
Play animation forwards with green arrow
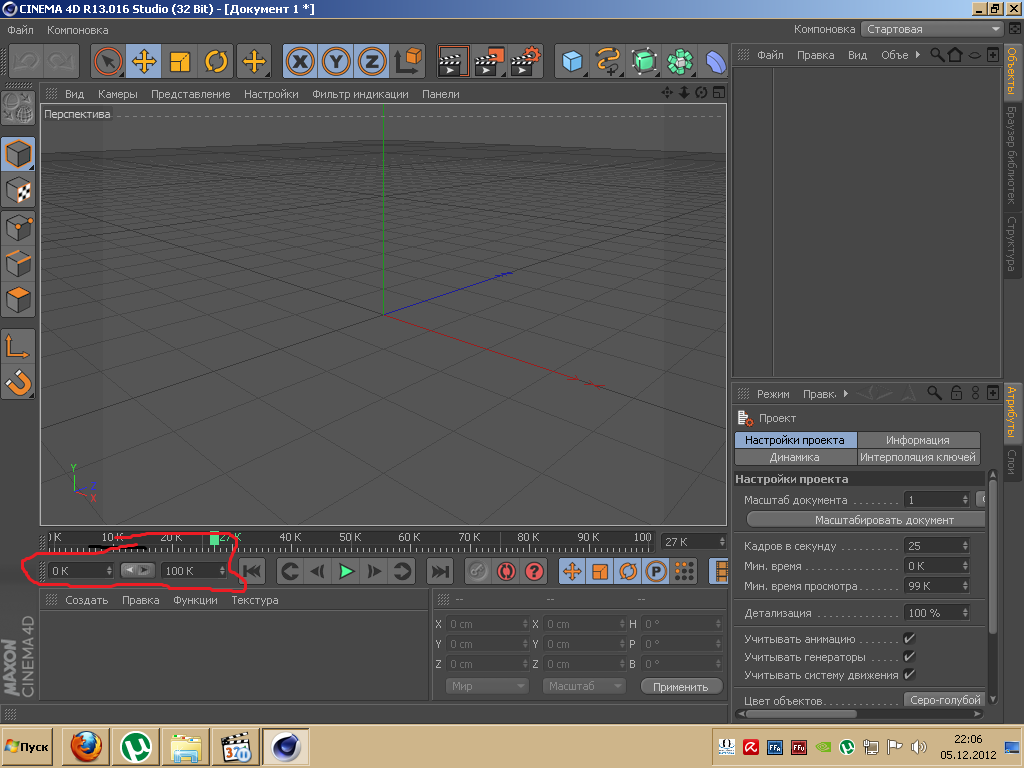click(x=346, y=571)
